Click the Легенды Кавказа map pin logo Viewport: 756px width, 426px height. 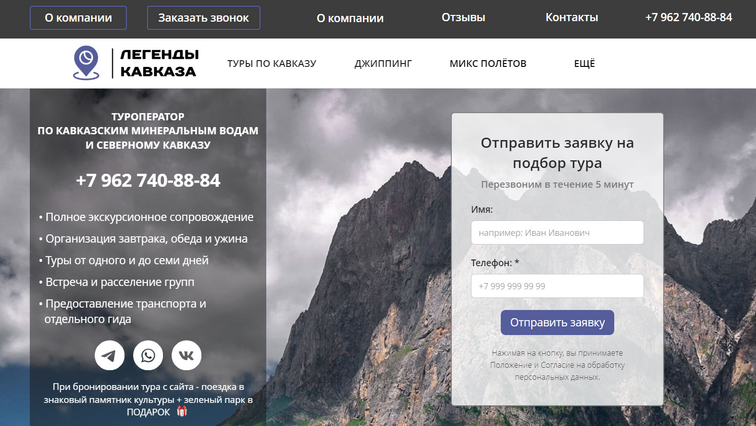[x=86, y=63]
